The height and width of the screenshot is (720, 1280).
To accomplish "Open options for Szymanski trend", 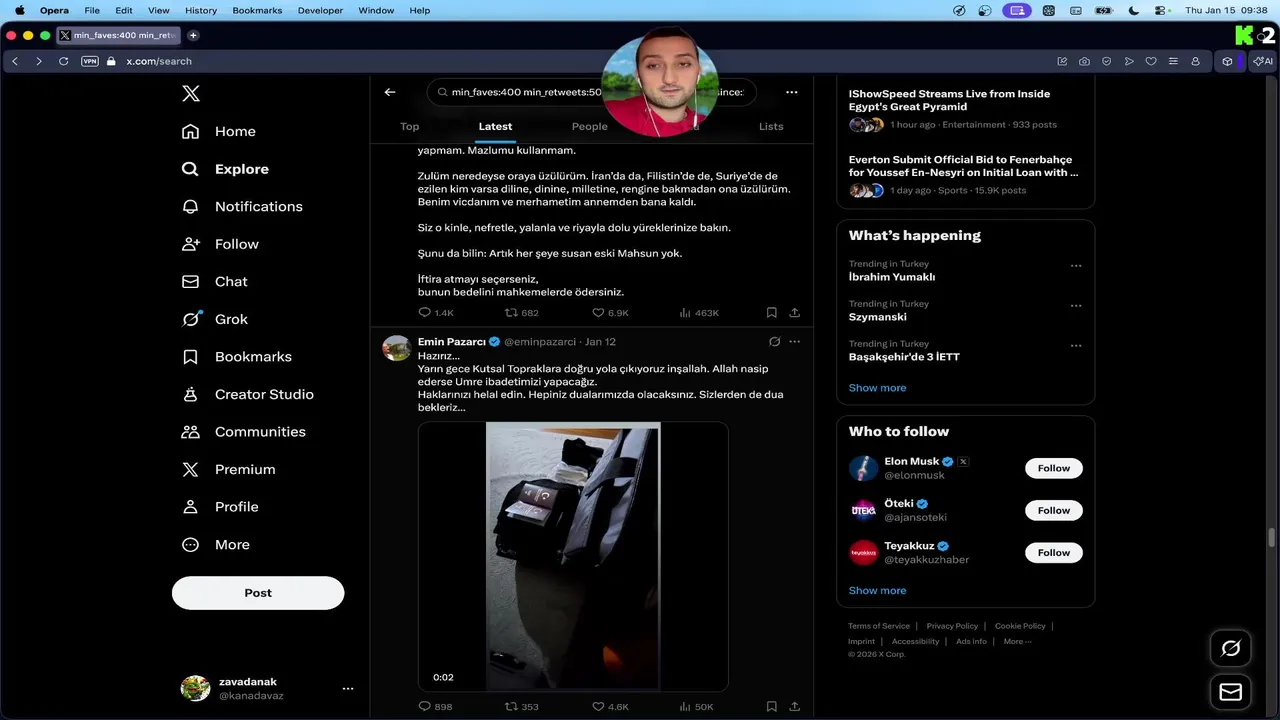I will pyautogui.click(x=1076, y=306).
